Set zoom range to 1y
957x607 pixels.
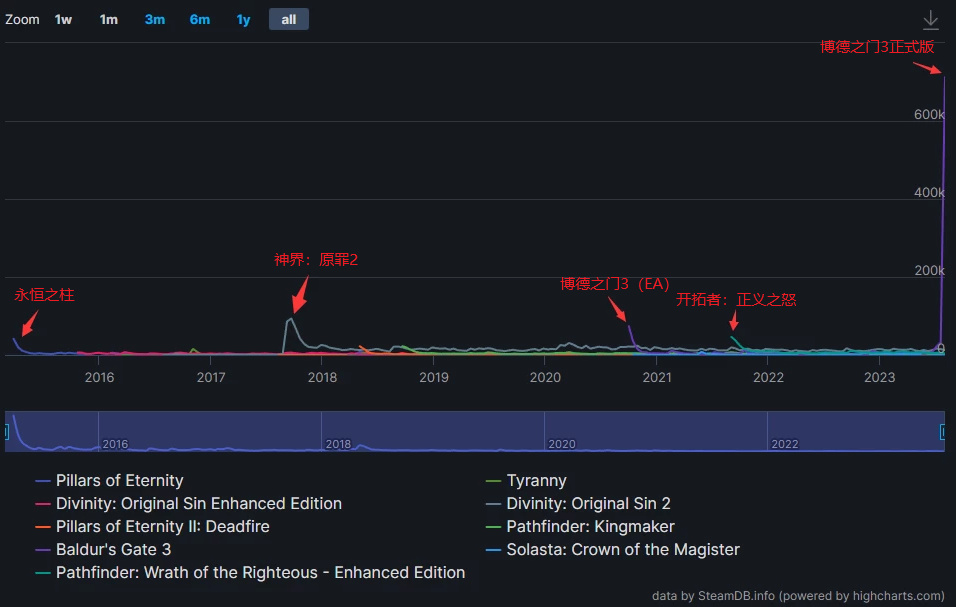[x=243, y=20]
